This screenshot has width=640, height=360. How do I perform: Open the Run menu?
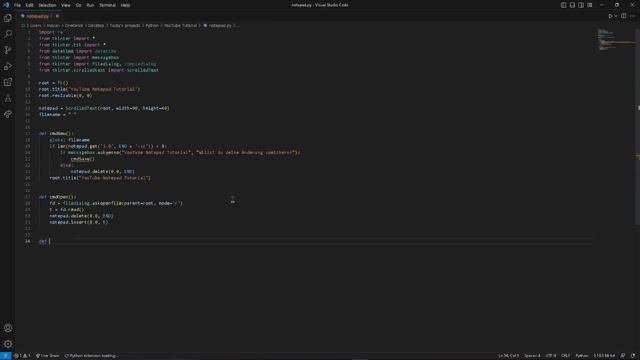90,5
